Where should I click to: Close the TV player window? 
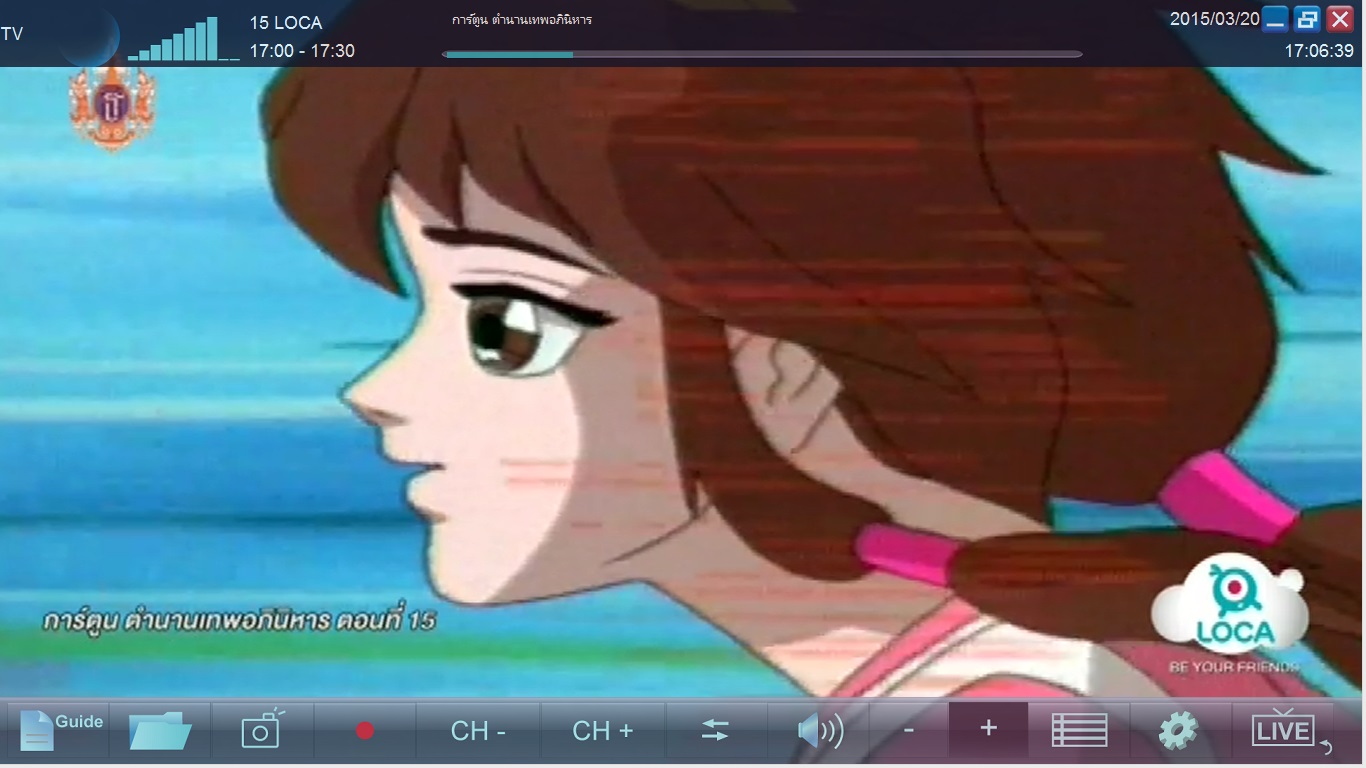click(x=1340, y=19)
